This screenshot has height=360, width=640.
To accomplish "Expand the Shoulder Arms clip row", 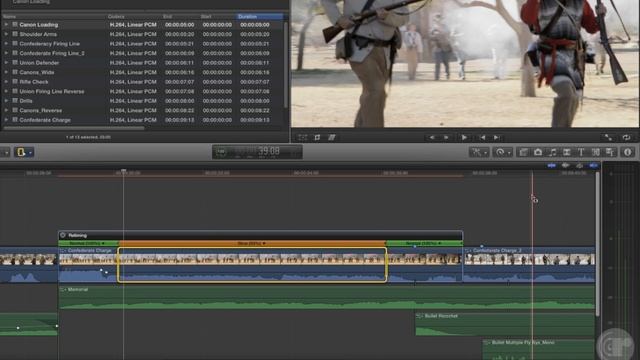I will click(6, 34).
